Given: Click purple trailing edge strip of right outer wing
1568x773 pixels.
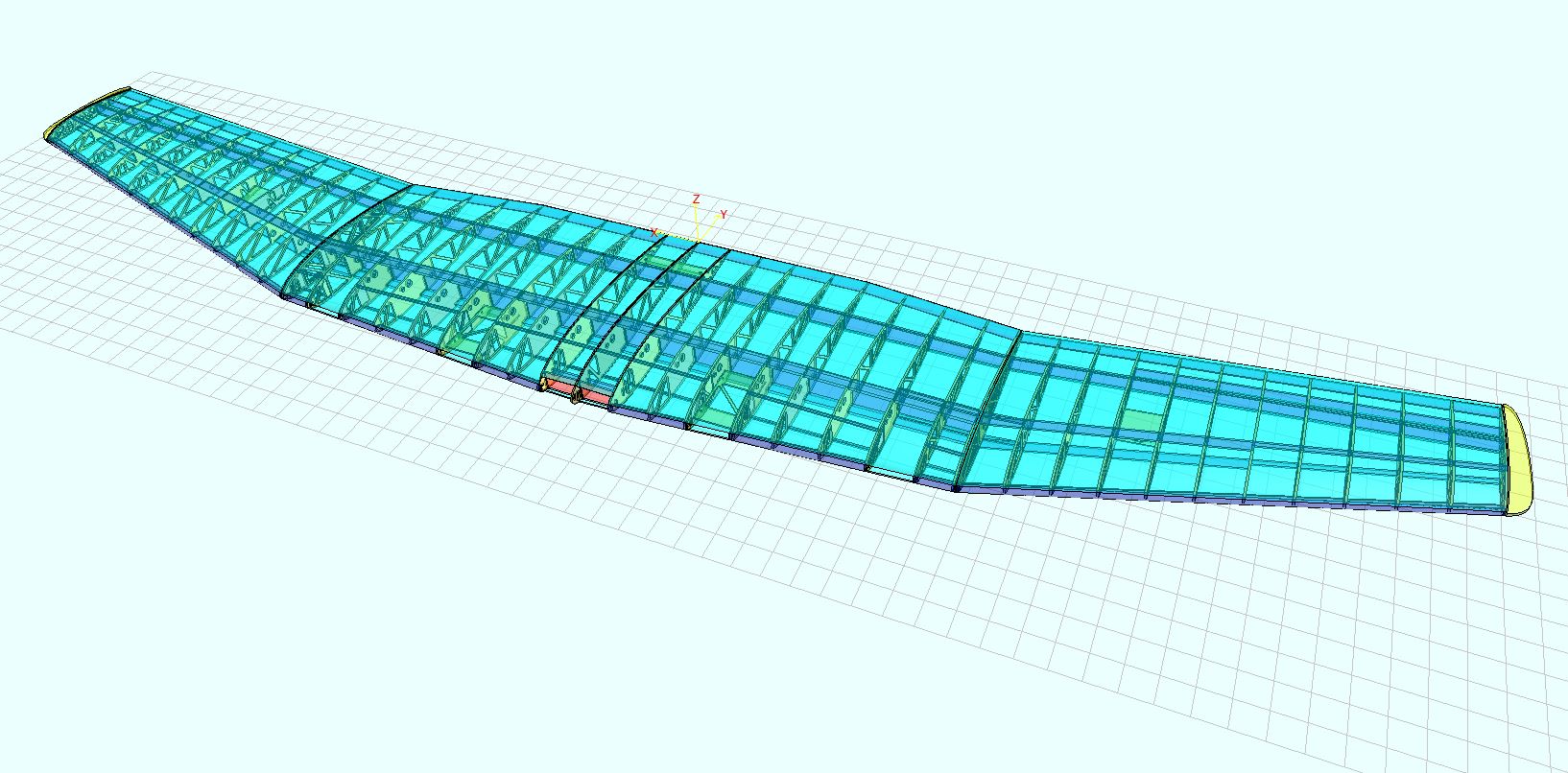Looking at the screenshot, I should [1247, 501].
